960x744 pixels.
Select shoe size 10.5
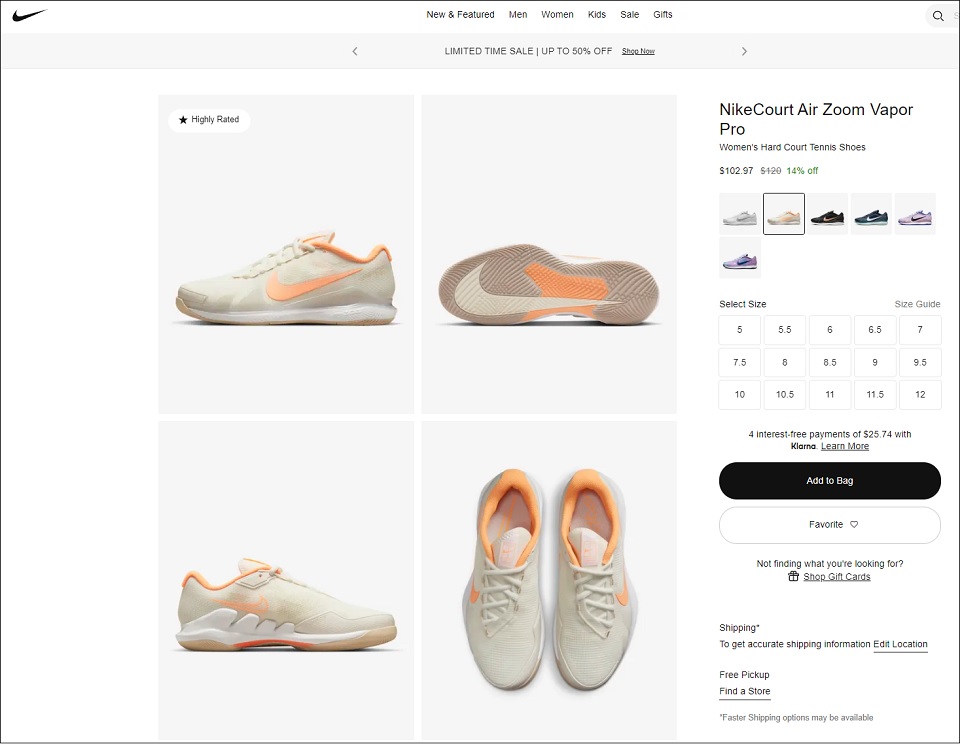coord(785,395)
